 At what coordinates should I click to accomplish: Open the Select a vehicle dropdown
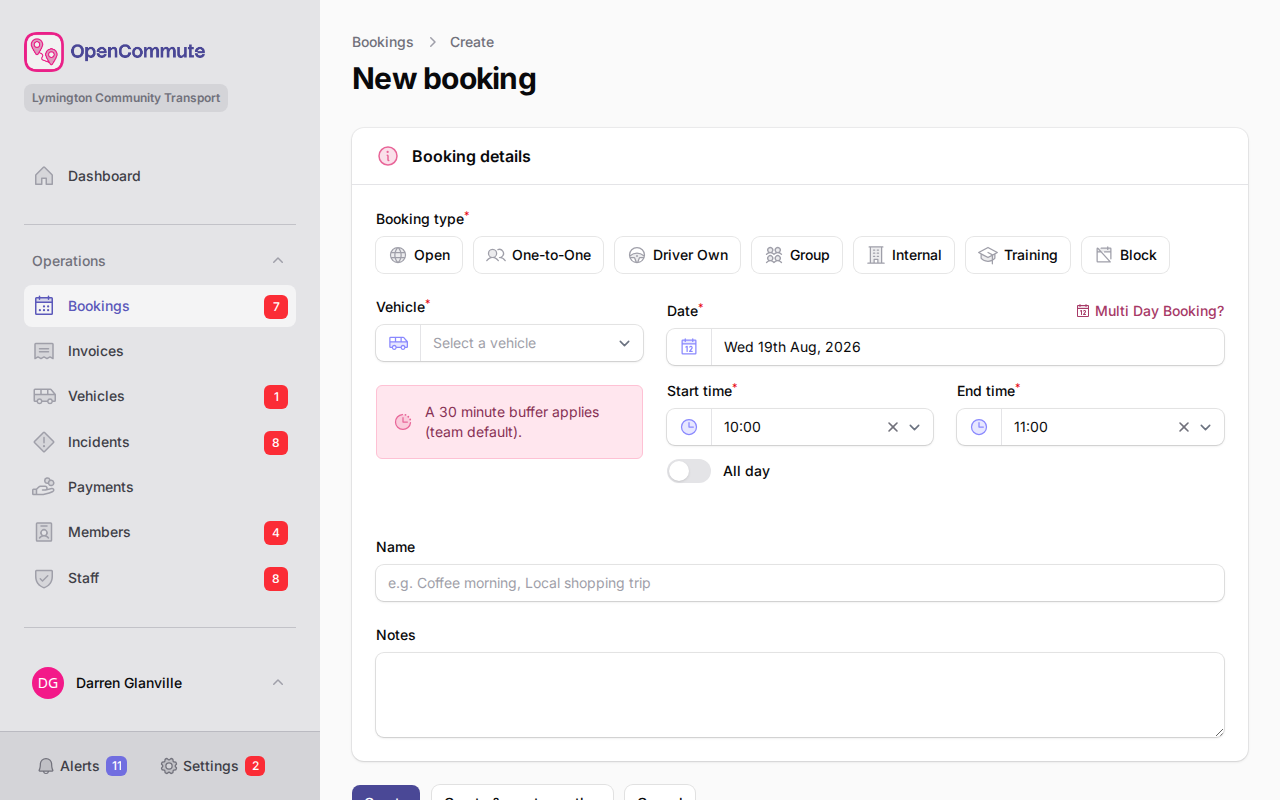tap(510, 343)
